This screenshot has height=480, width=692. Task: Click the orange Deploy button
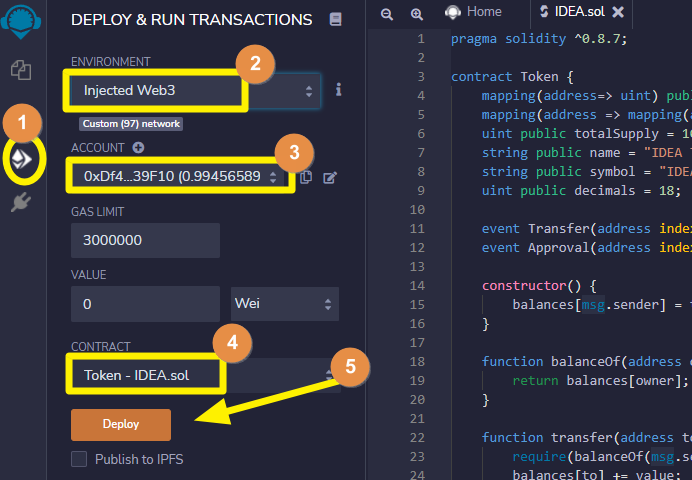[x=121, y=424]
